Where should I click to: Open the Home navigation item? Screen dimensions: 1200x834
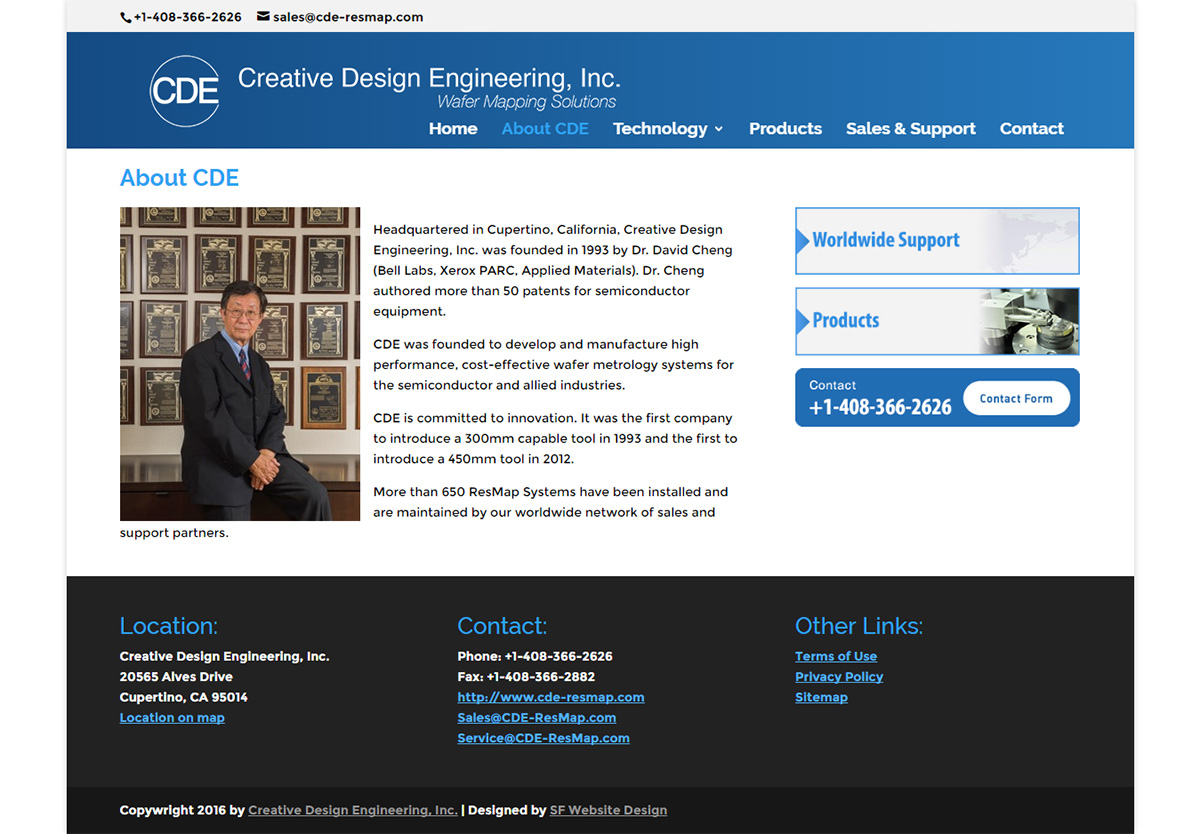coord(453,128)
